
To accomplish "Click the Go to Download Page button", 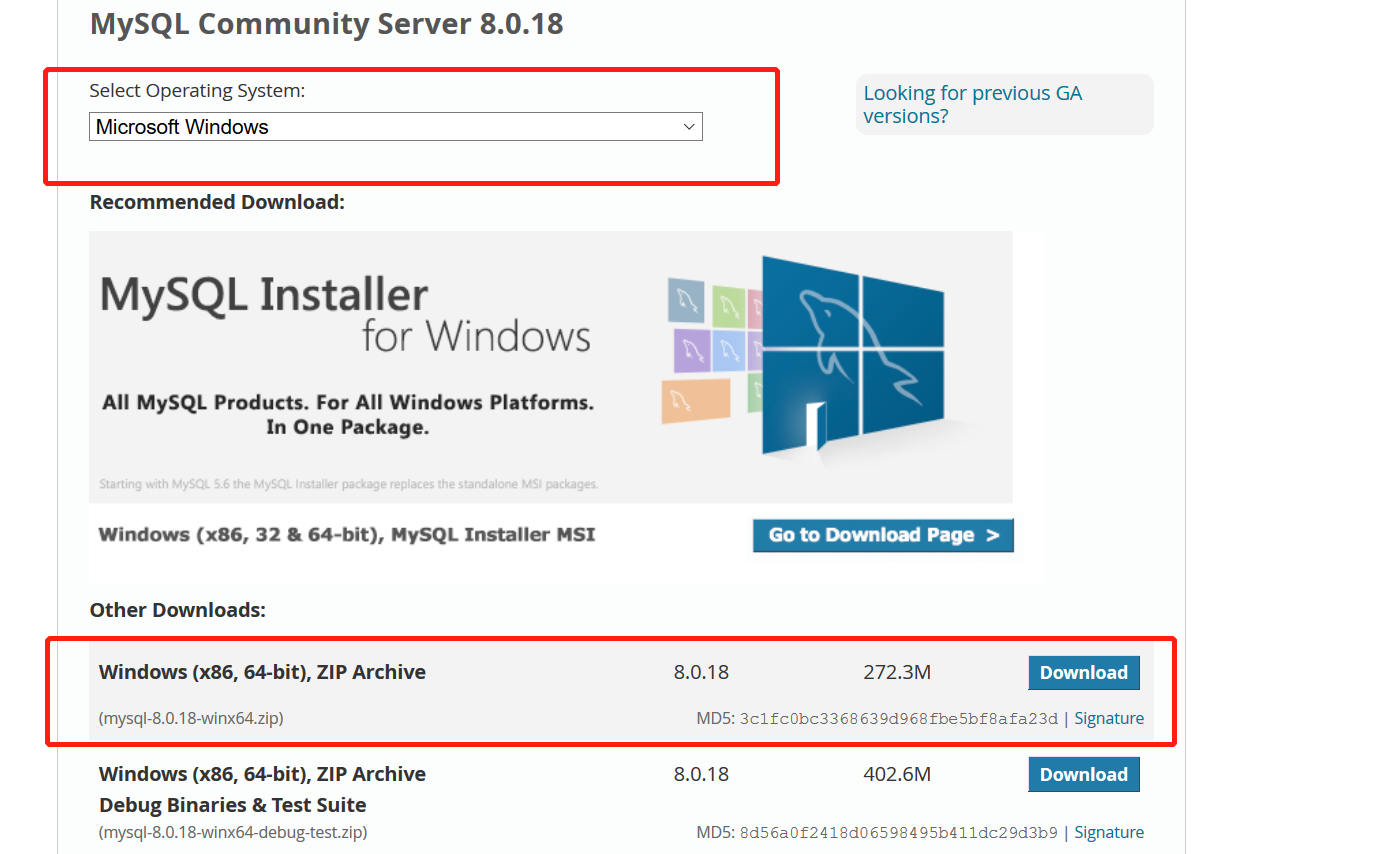I will coord(883,535).
